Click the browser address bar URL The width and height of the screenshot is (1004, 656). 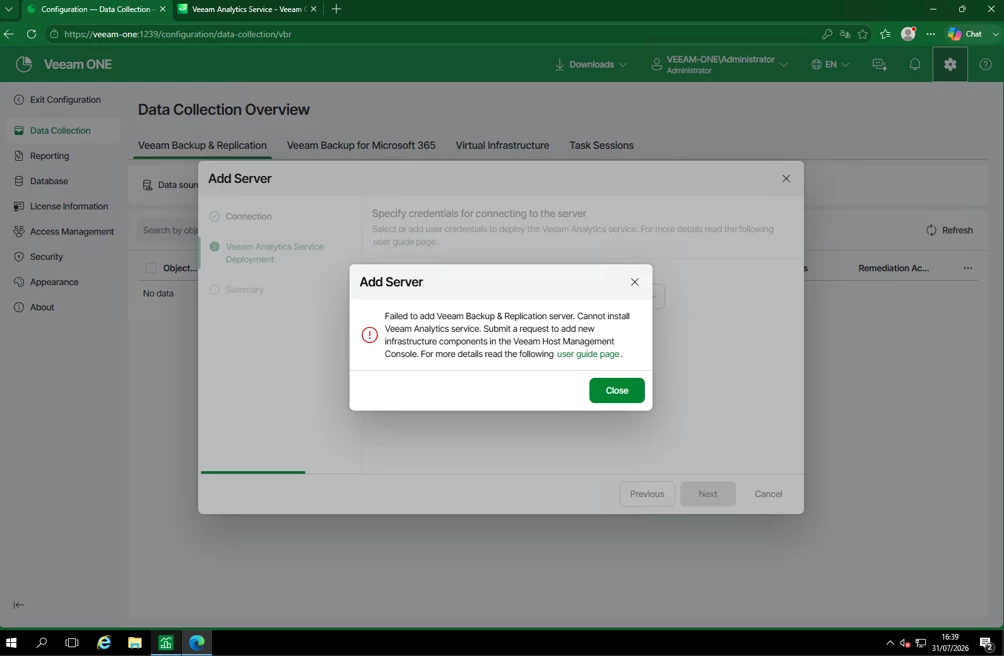coord(177,34)
